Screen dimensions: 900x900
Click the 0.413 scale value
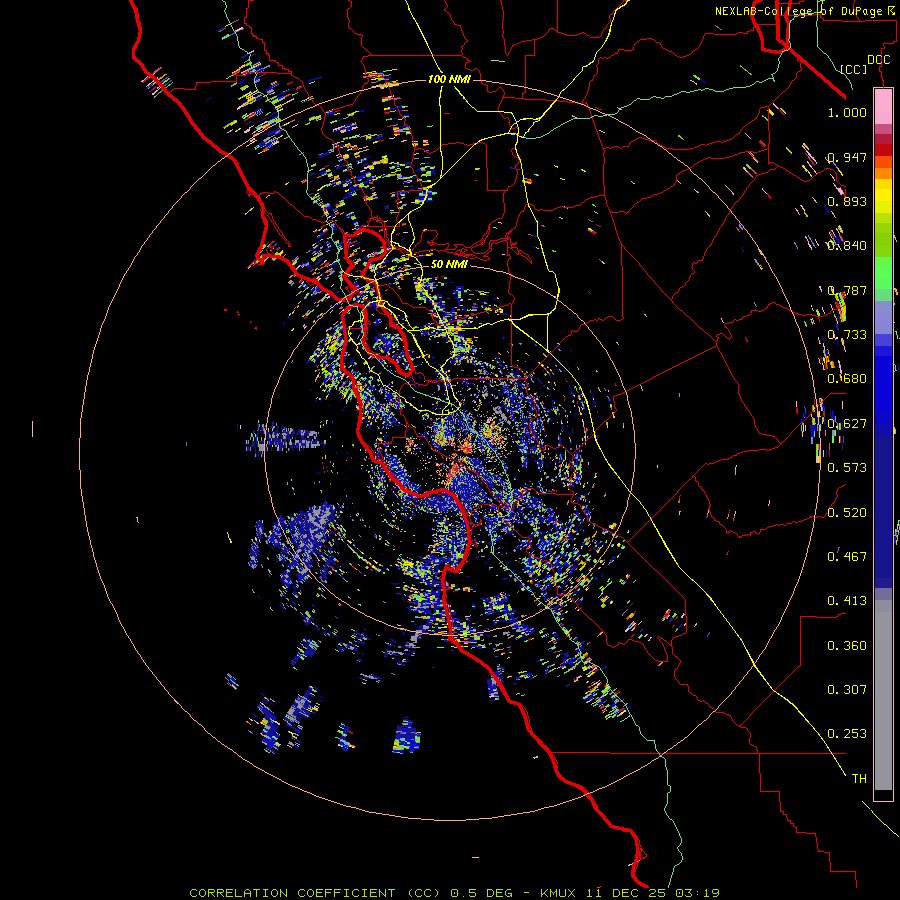click(x=847, y=601)
